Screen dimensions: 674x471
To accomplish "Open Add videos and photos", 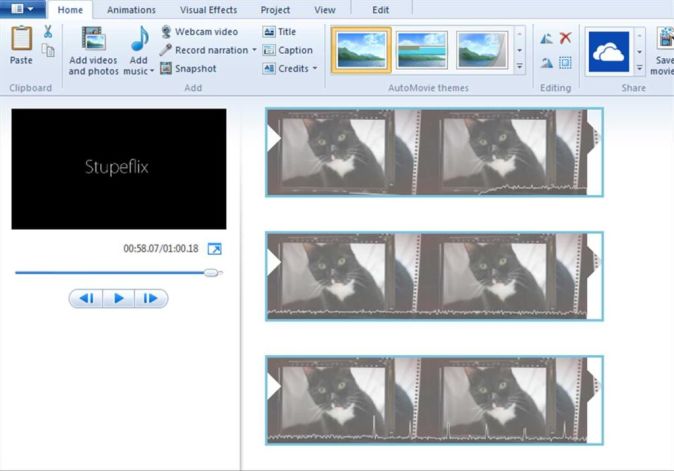I will 93,51.
